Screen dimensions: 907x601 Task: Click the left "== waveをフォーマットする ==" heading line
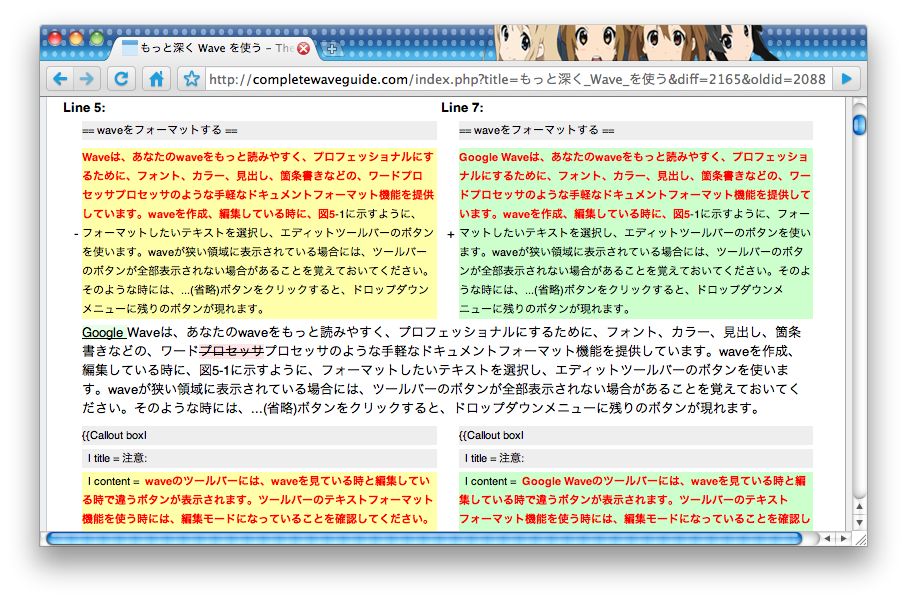coord(259,130)
